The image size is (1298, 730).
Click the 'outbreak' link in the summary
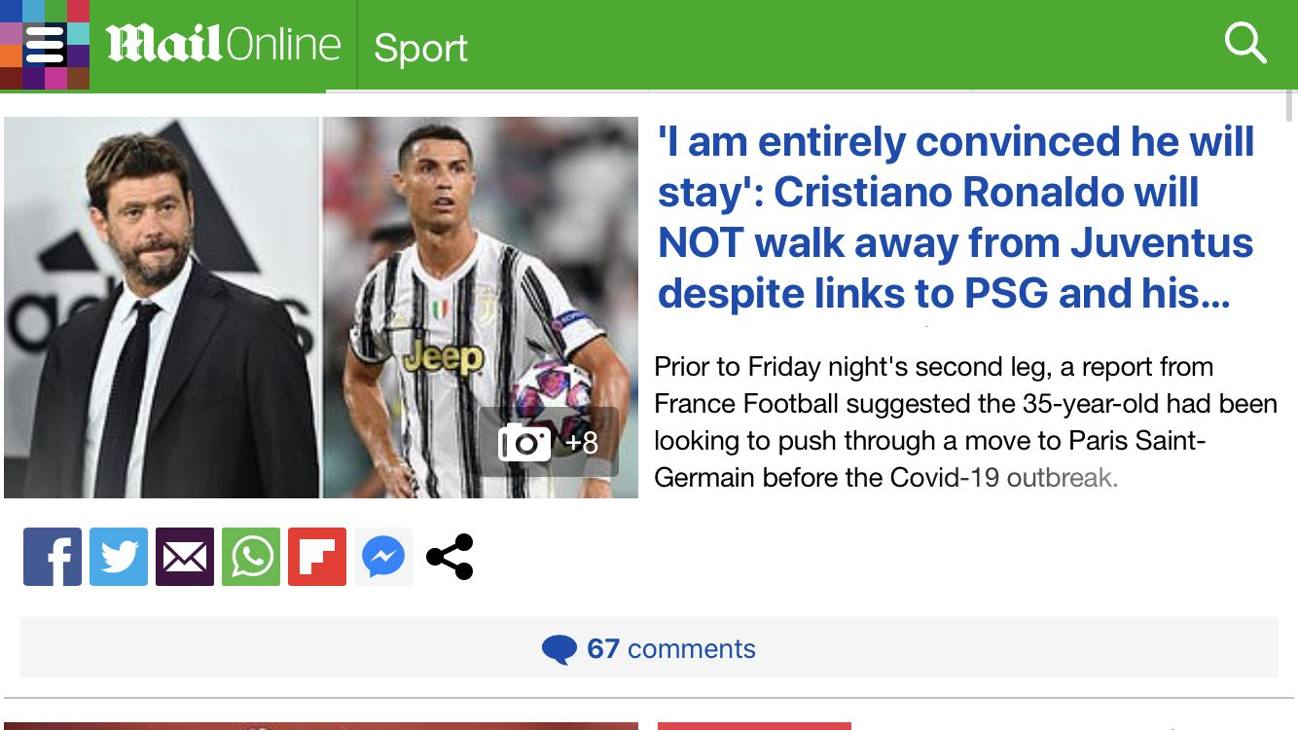(x=1058, y=477)
